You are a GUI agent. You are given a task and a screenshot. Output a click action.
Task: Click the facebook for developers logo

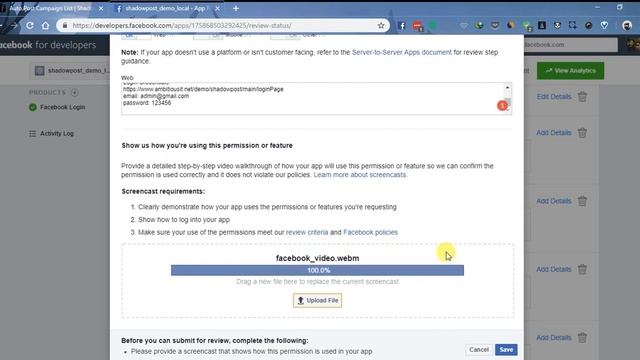coord(48,45)
